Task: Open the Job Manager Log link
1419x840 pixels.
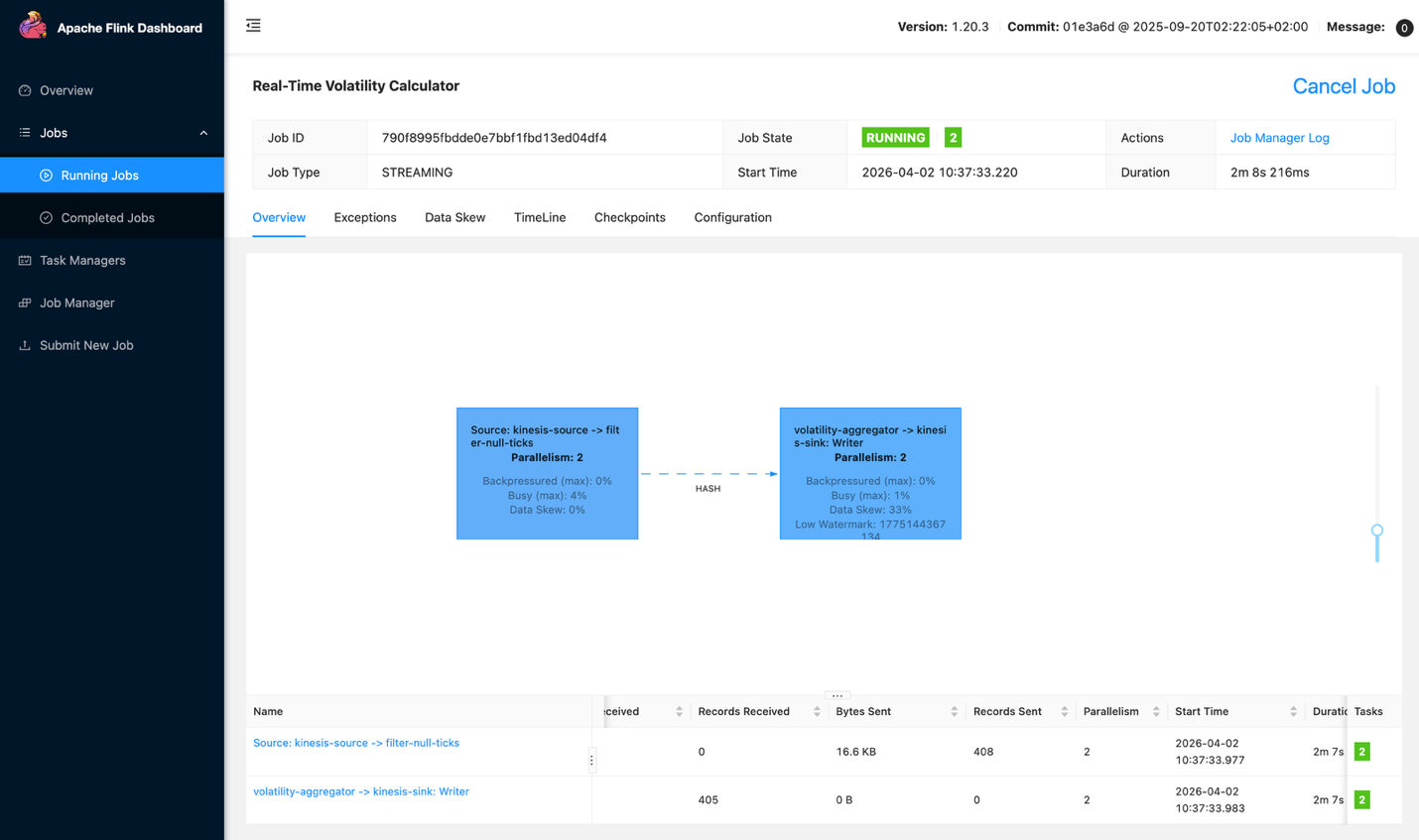Action: pos(1279,138)
